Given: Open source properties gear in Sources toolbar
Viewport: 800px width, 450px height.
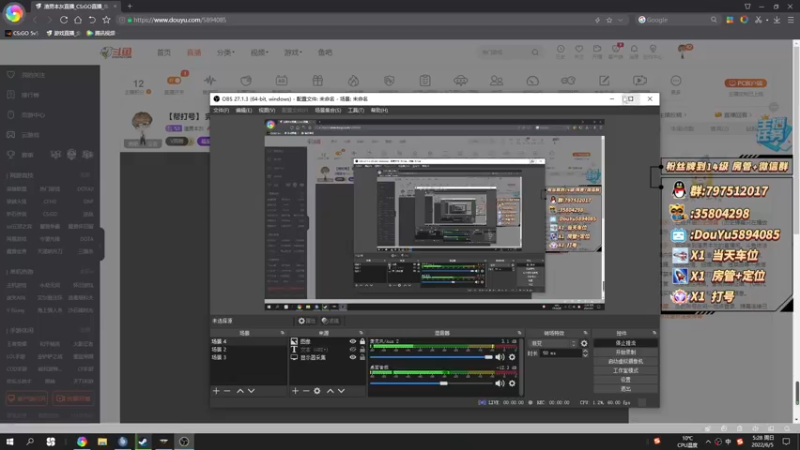Looking at the screenshot, I should click(x=317, y=391).
